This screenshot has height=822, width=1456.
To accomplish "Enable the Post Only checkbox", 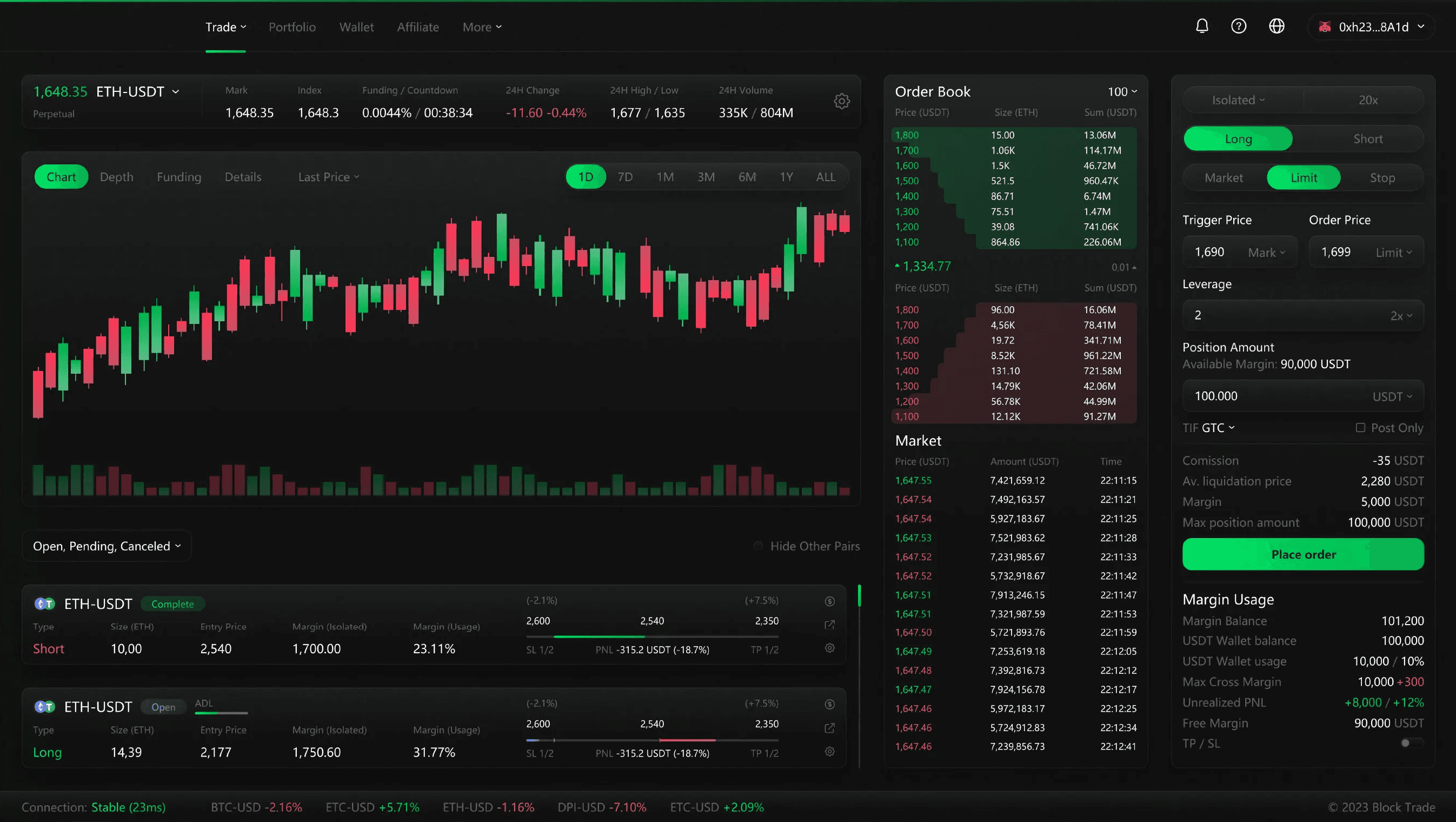I will (1360, 428).
